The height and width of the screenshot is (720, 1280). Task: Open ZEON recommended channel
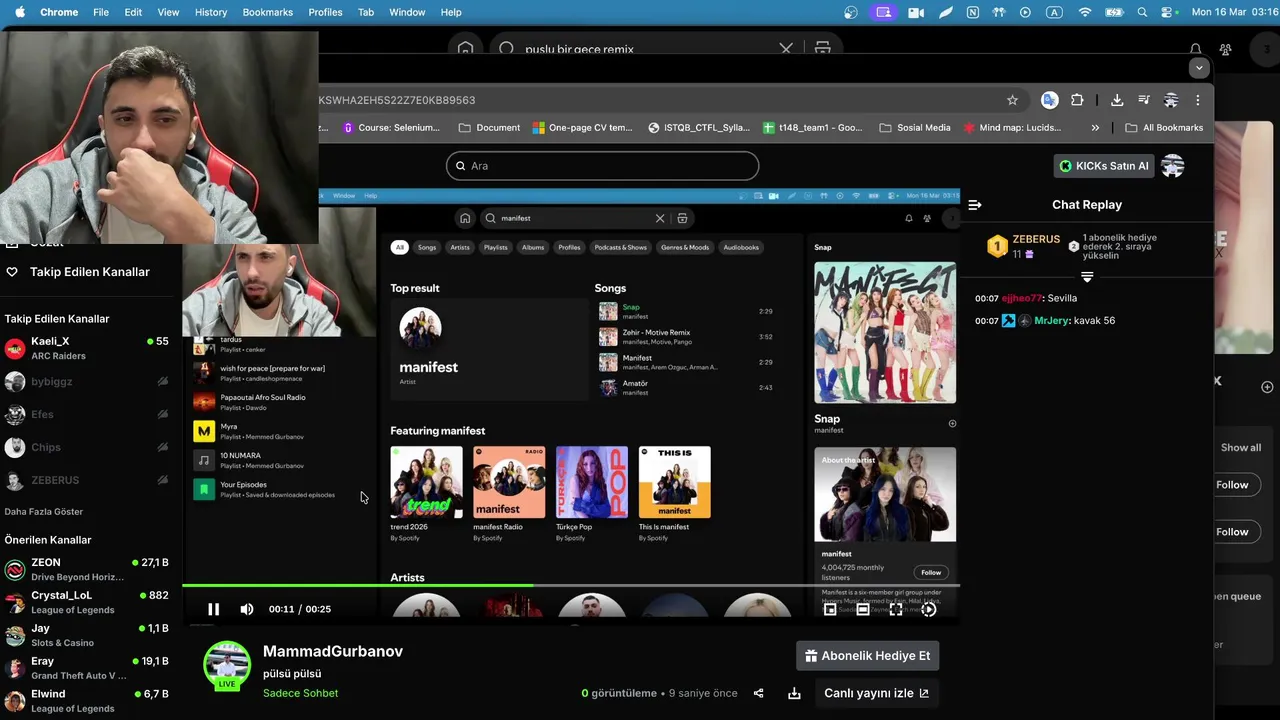[87, 569]
